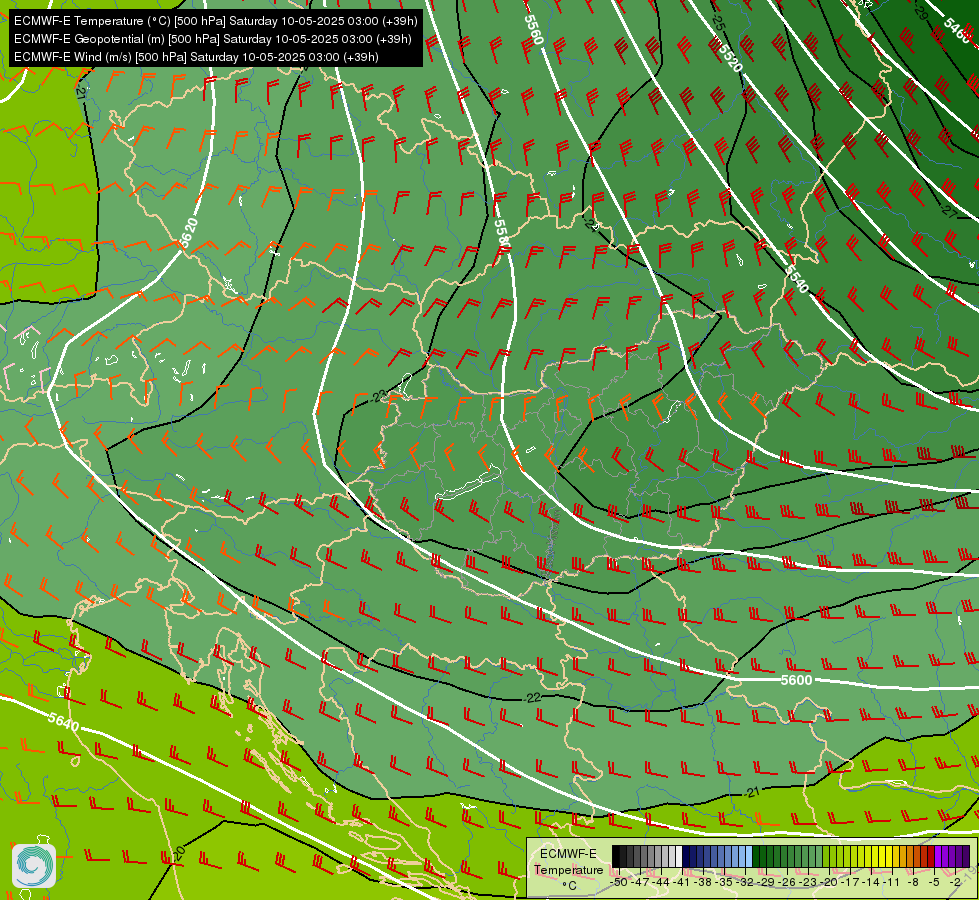Viewport: 979px width, 900px height.
Task: Click the -11 value on legend scale
Action: tap(891, 883)
